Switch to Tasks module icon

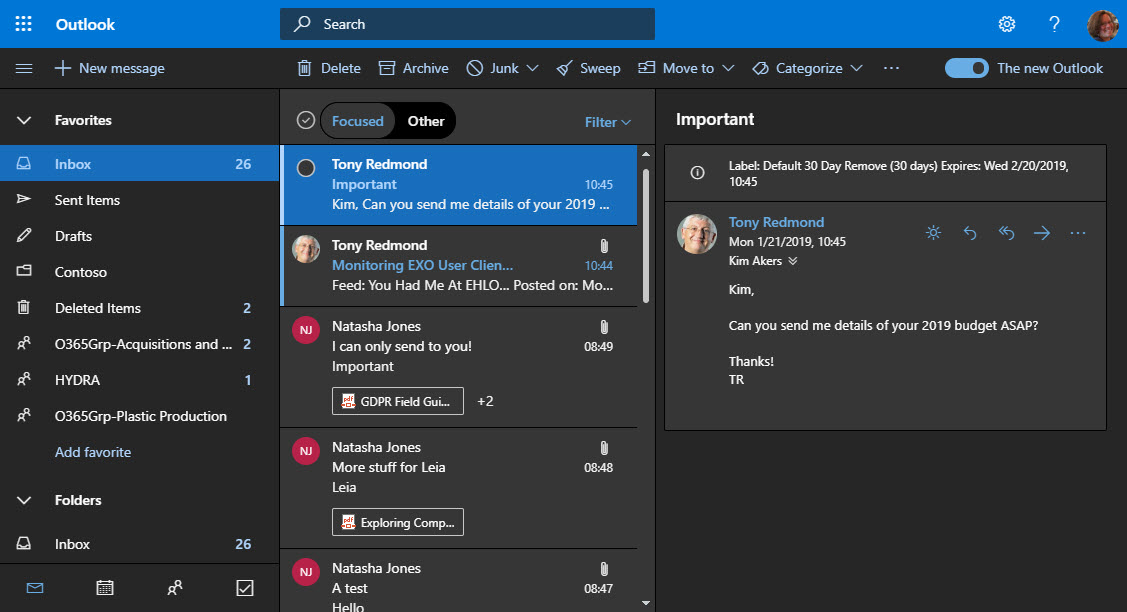click(244, 588)
